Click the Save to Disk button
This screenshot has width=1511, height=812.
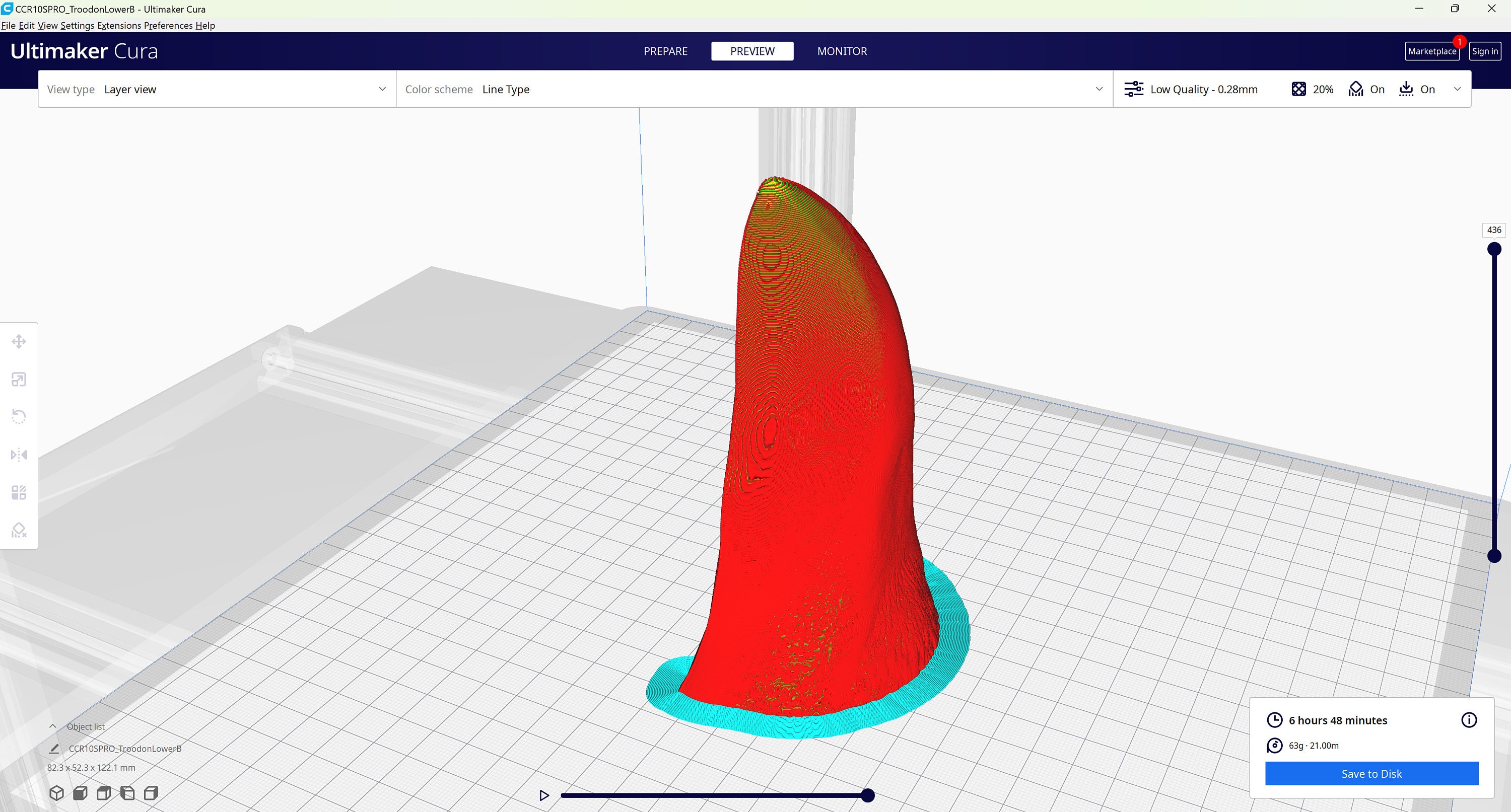click(1371, 773)
